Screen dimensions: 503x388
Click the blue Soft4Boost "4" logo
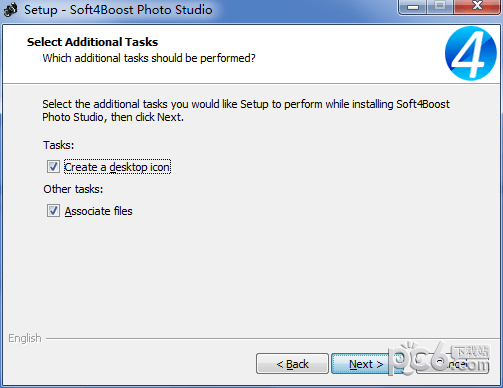pos(471,53)
